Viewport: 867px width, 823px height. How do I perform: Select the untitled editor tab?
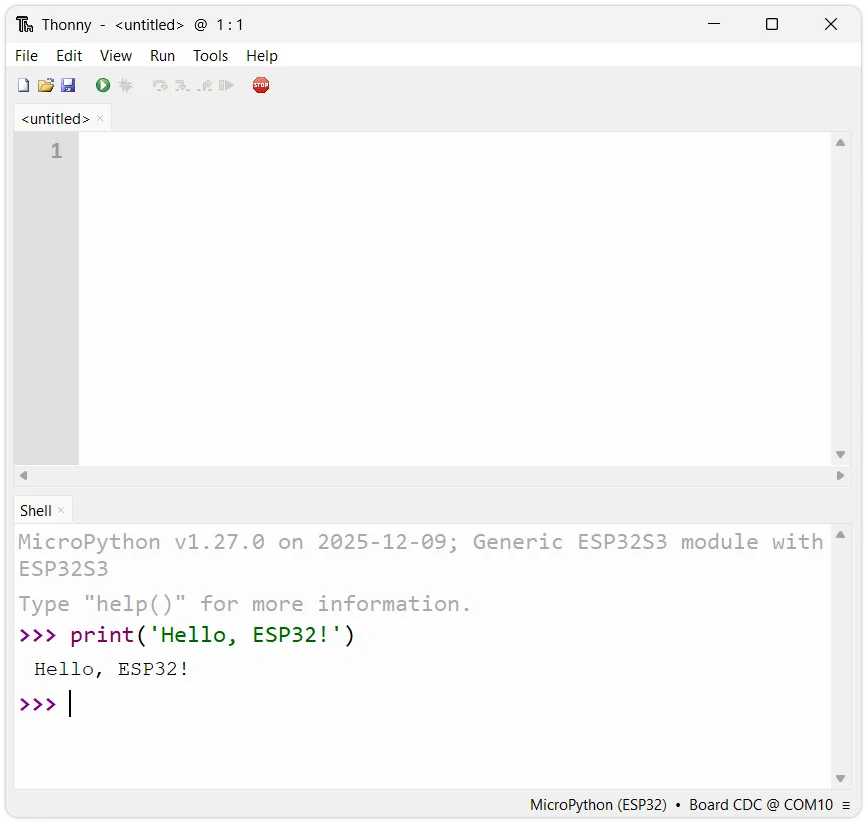pyautogui.click(x=55, y=119)
